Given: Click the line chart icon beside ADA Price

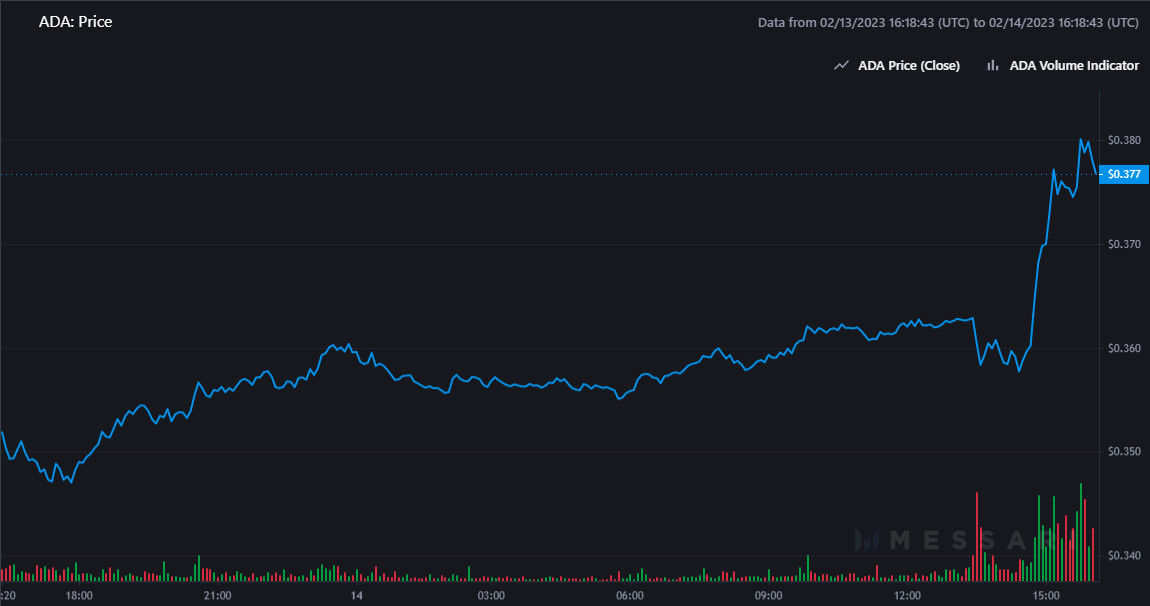Looking at the screenshot, I should tap(841, 65).
